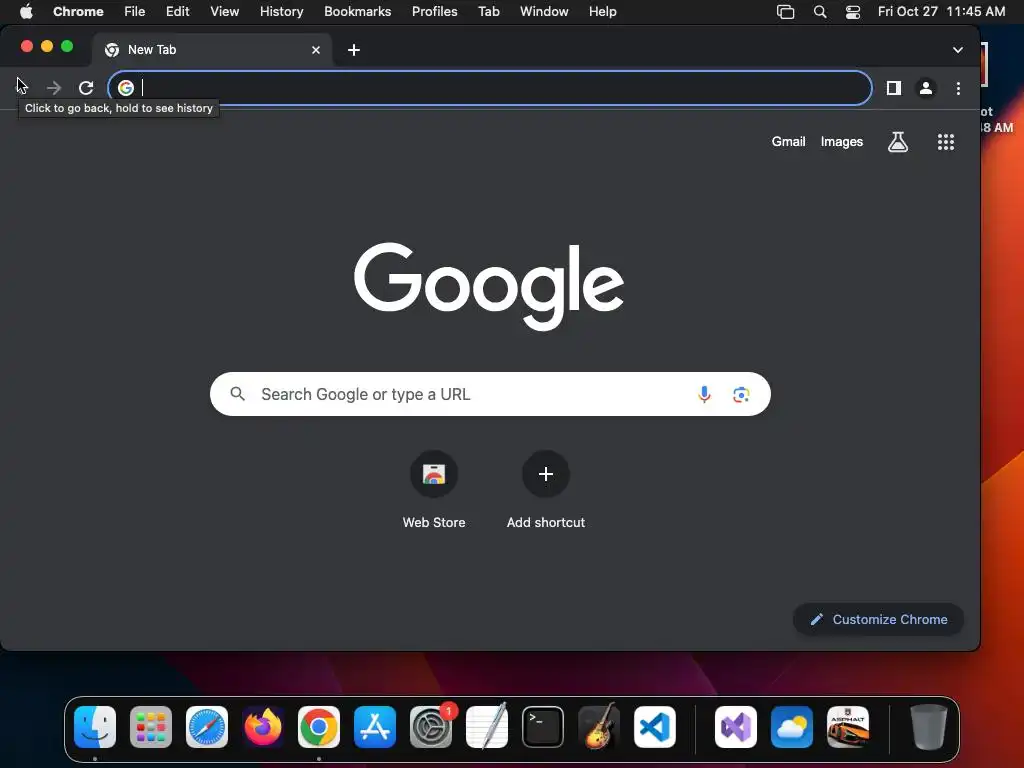The width and height of the screenshot is (1024, 768).
Task: Search by image with Google Lens
Action: 741,394
